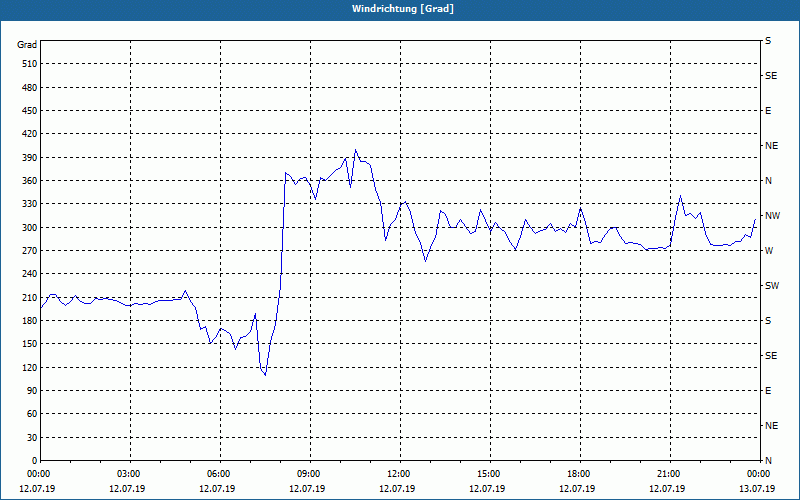Select the "06:00" time label

217,474
